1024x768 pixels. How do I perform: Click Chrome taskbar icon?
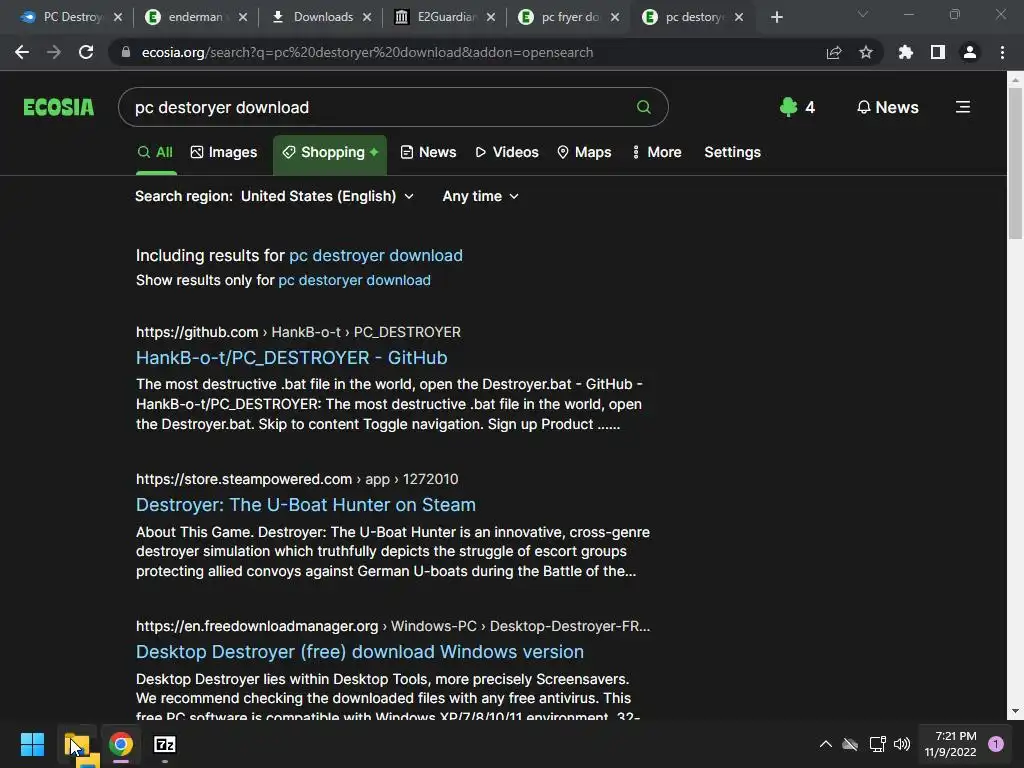(x=121, y=744)
